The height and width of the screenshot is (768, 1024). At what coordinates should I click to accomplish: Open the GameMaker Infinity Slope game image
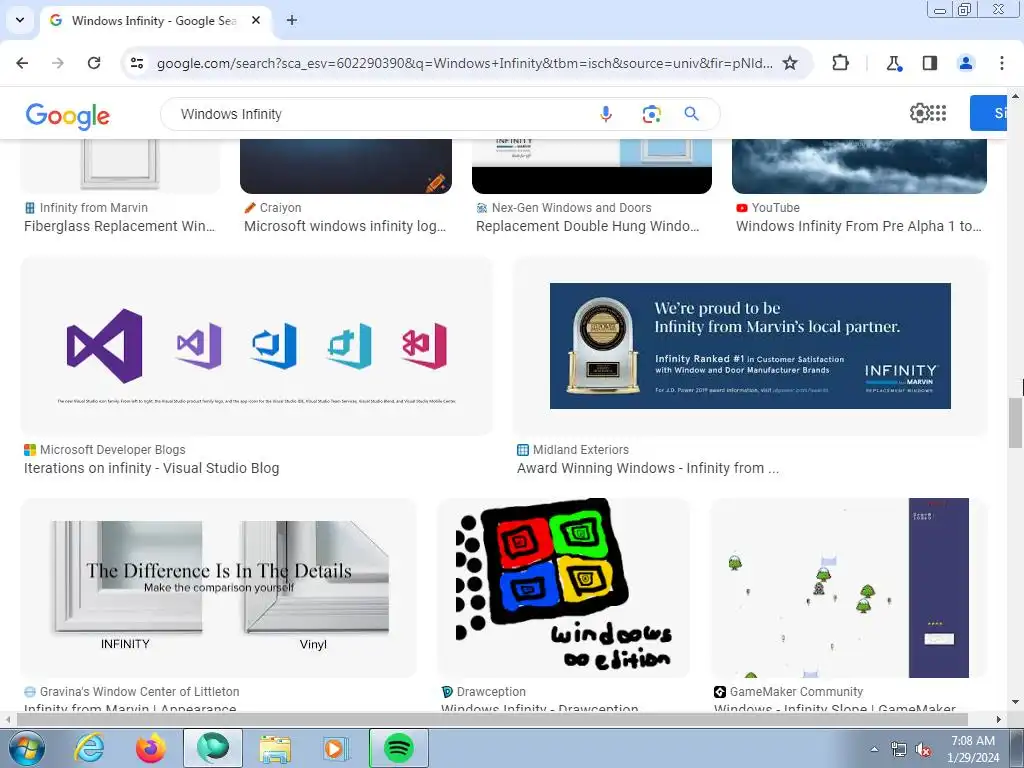849,588
